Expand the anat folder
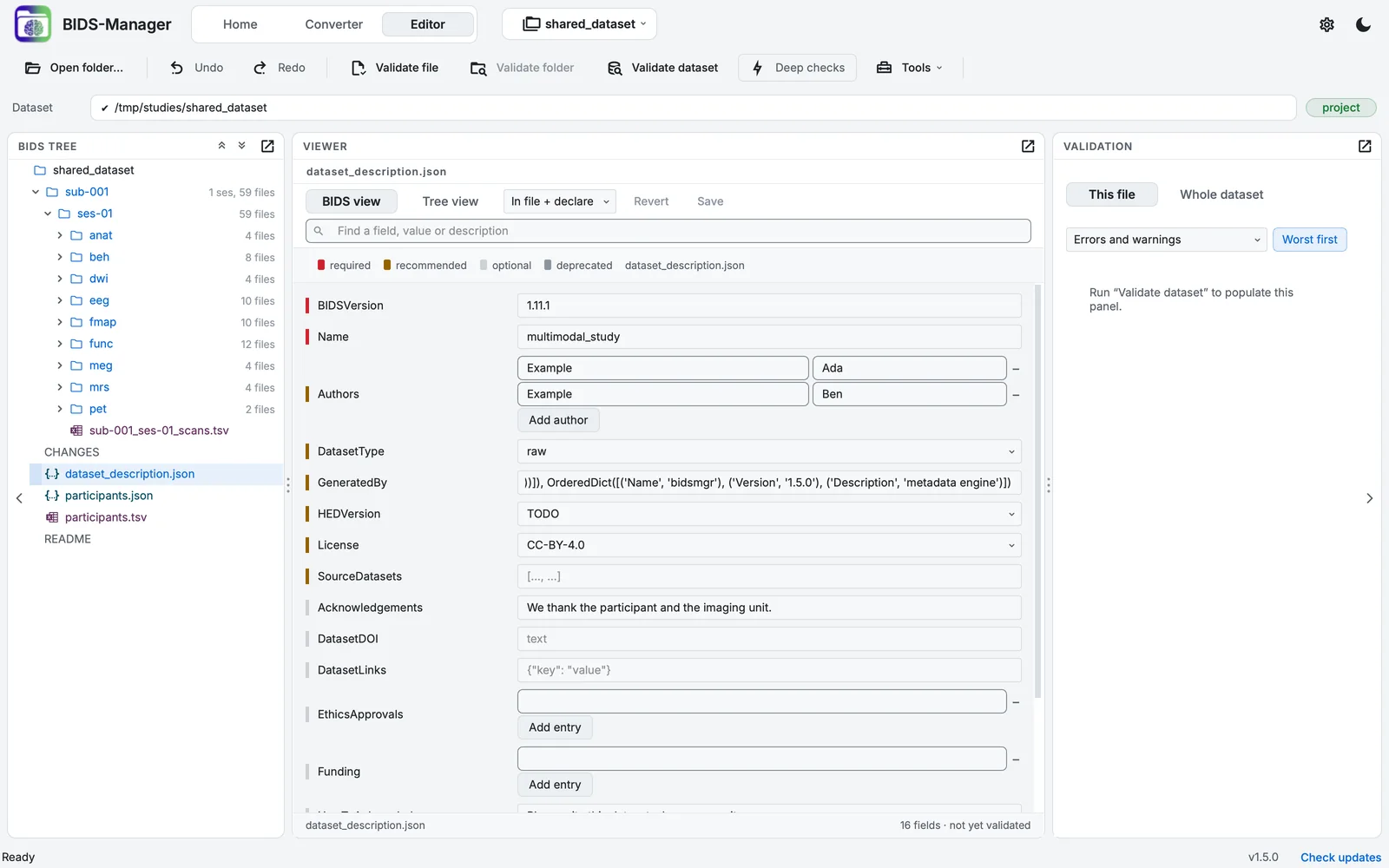 pyautogui.click(x=60, y=235)
